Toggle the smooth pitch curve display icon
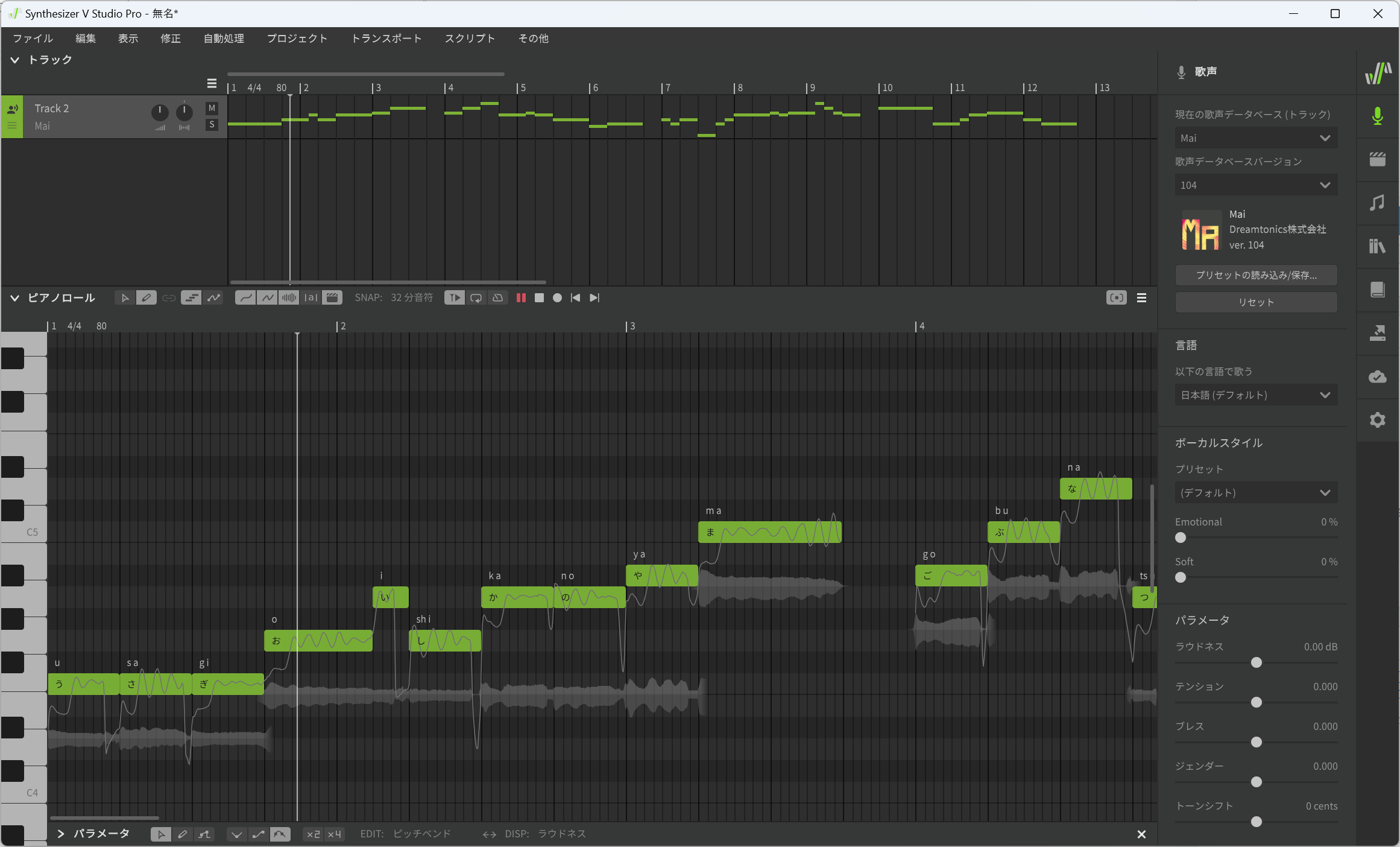This screenshot has height=847, width=1400. pyautogui.click(x=245, y=298)
